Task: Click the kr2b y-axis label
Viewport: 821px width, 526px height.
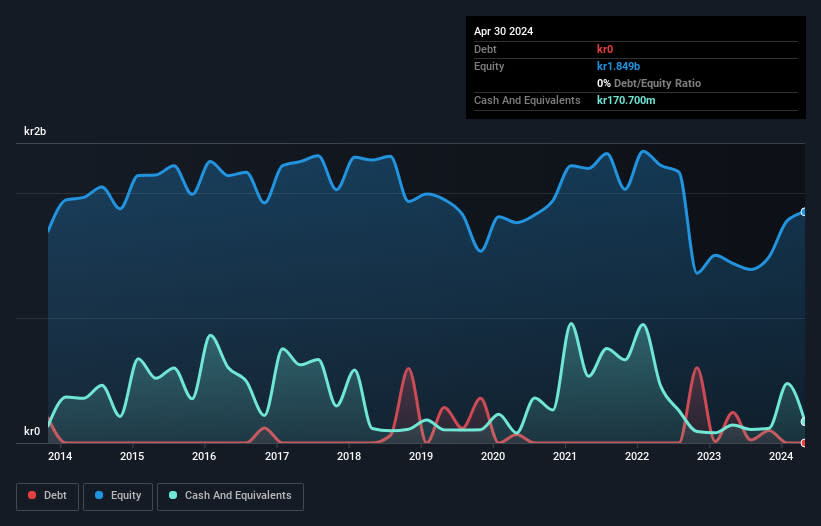Action: (35, 131)
